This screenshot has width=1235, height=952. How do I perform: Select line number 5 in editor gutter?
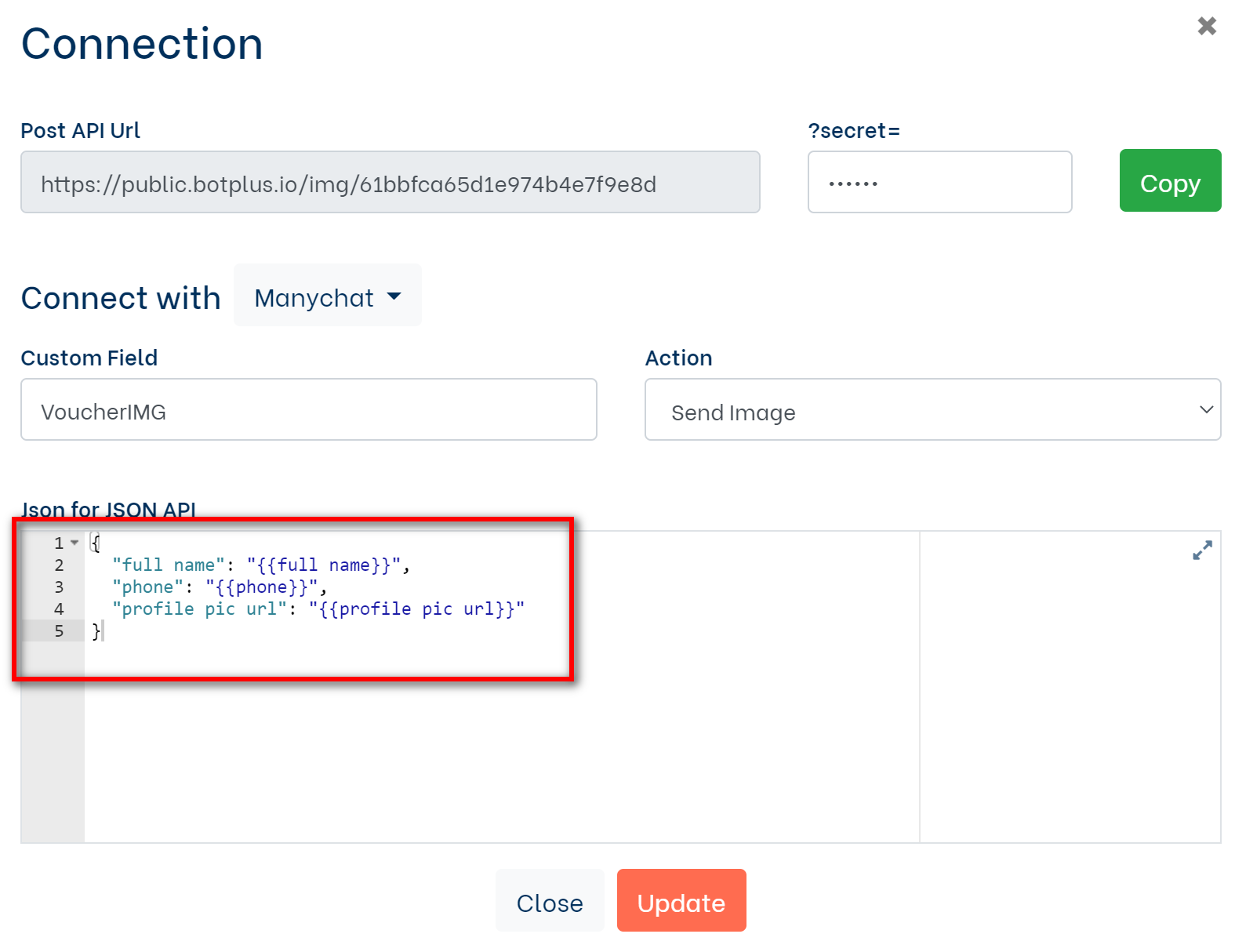point(59,631)
